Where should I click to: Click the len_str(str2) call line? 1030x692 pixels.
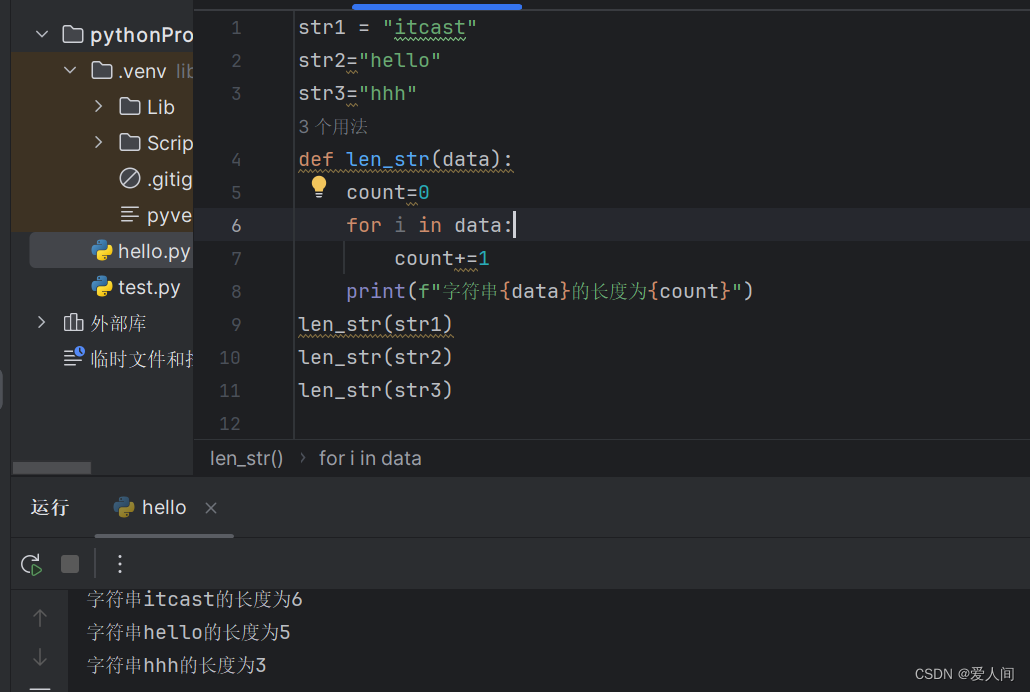point(375,357)
